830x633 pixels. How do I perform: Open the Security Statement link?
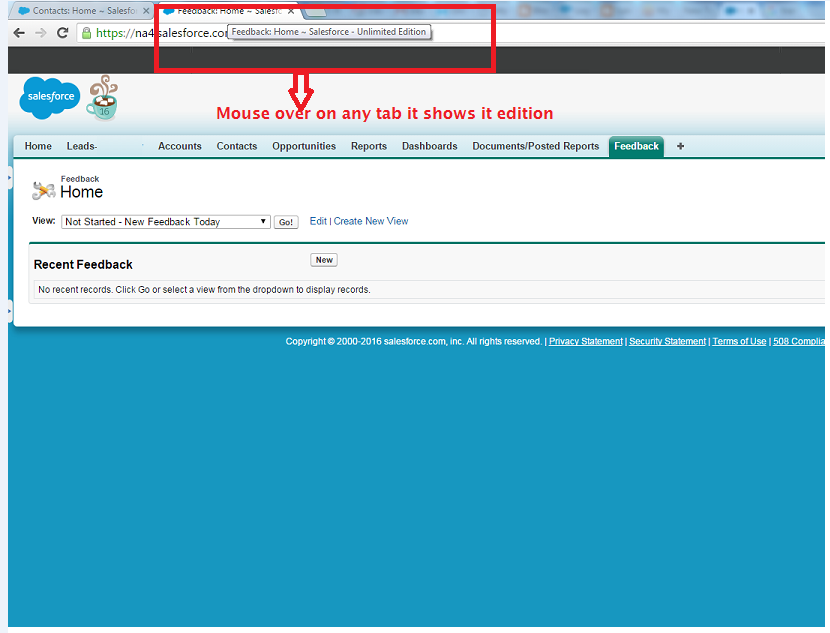click(667, 341)
